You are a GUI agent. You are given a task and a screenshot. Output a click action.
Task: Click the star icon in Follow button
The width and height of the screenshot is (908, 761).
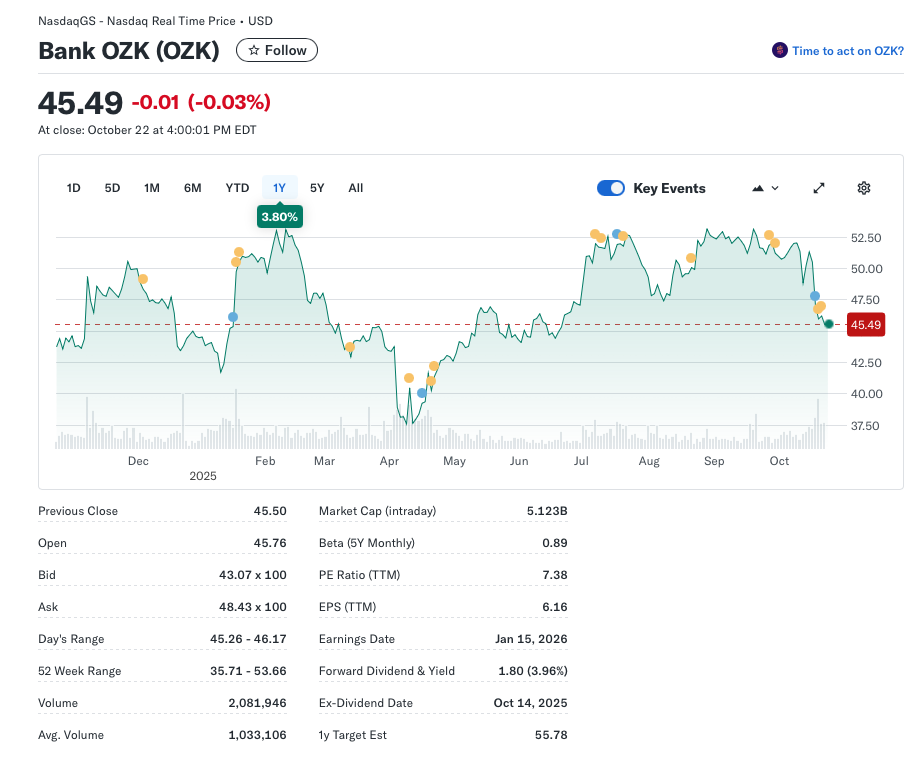[254, 50]
